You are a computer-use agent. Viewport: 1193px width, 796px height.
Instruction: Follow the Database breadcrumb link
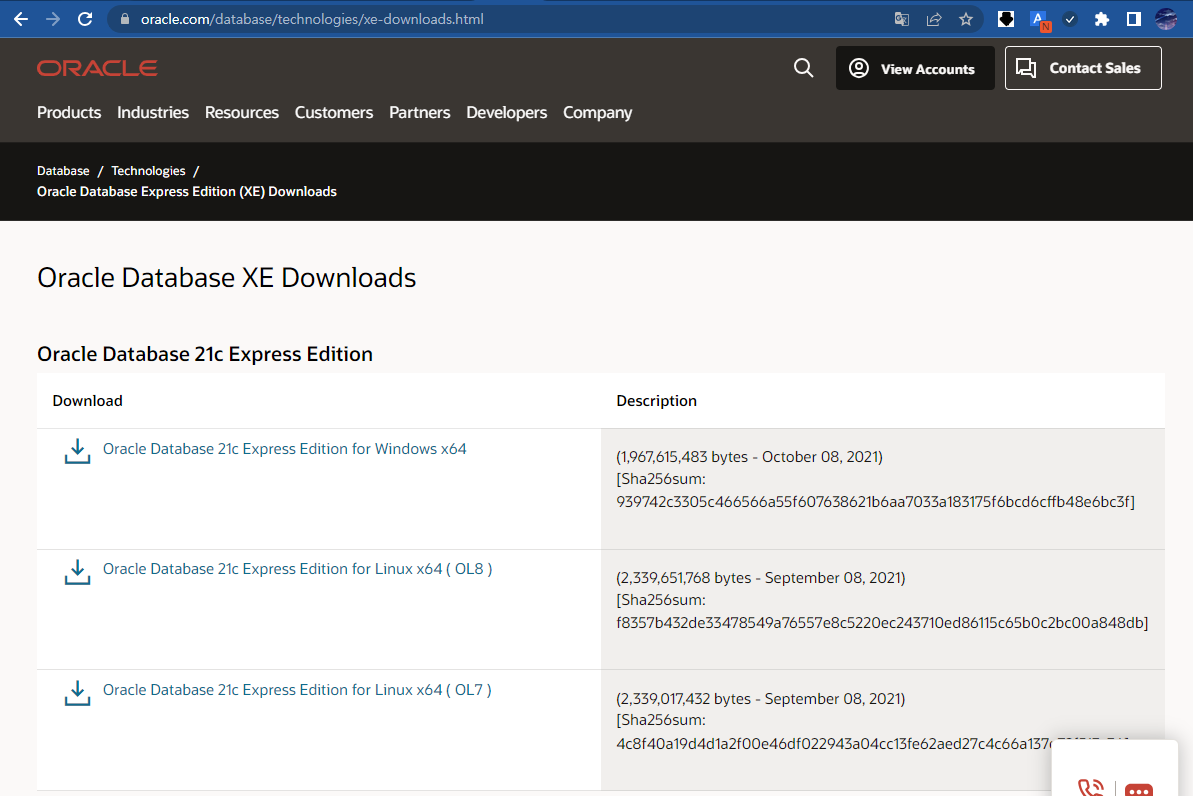[63, 171]
